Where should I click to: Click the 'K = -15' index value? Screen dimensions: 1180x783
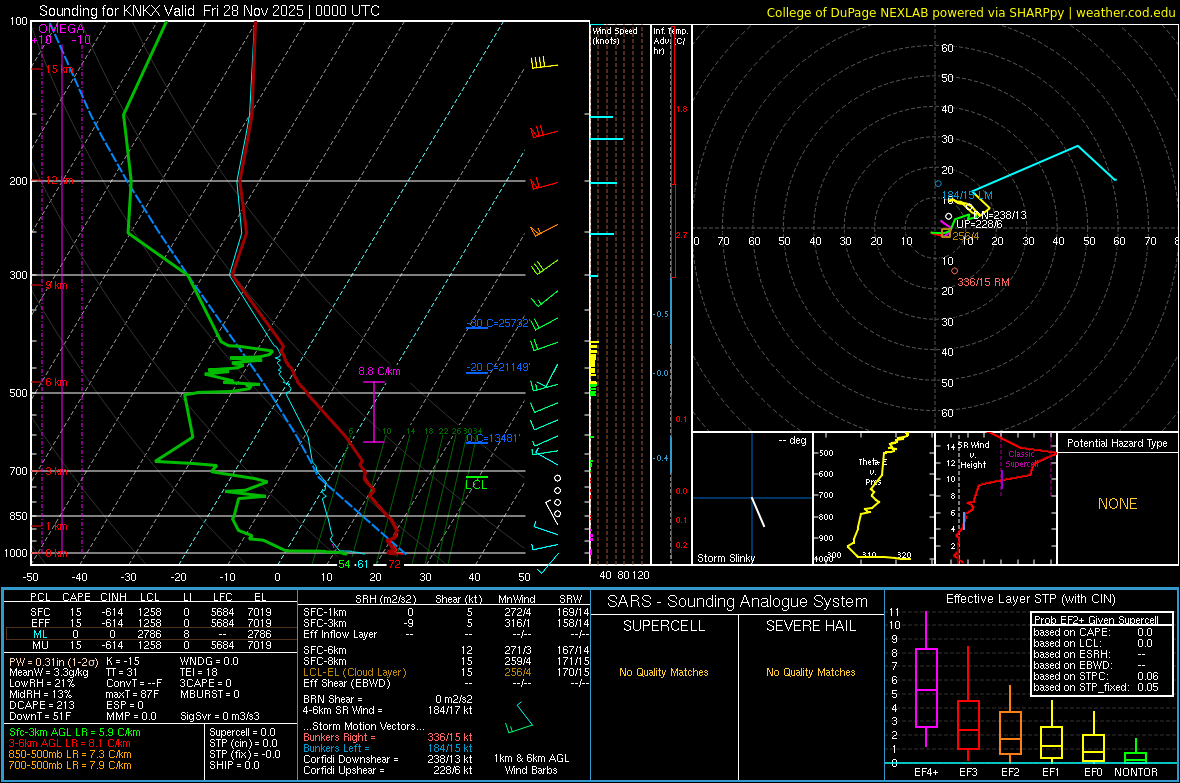click(x=123, y=661)
